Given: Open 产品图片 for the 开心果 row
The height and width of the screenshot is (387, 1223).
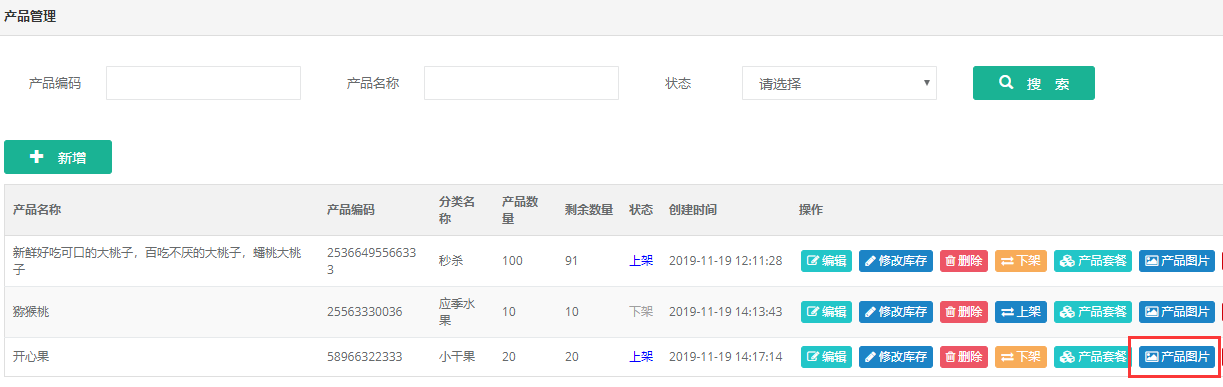Looking at the screenshot, I should coord(1177,356).
